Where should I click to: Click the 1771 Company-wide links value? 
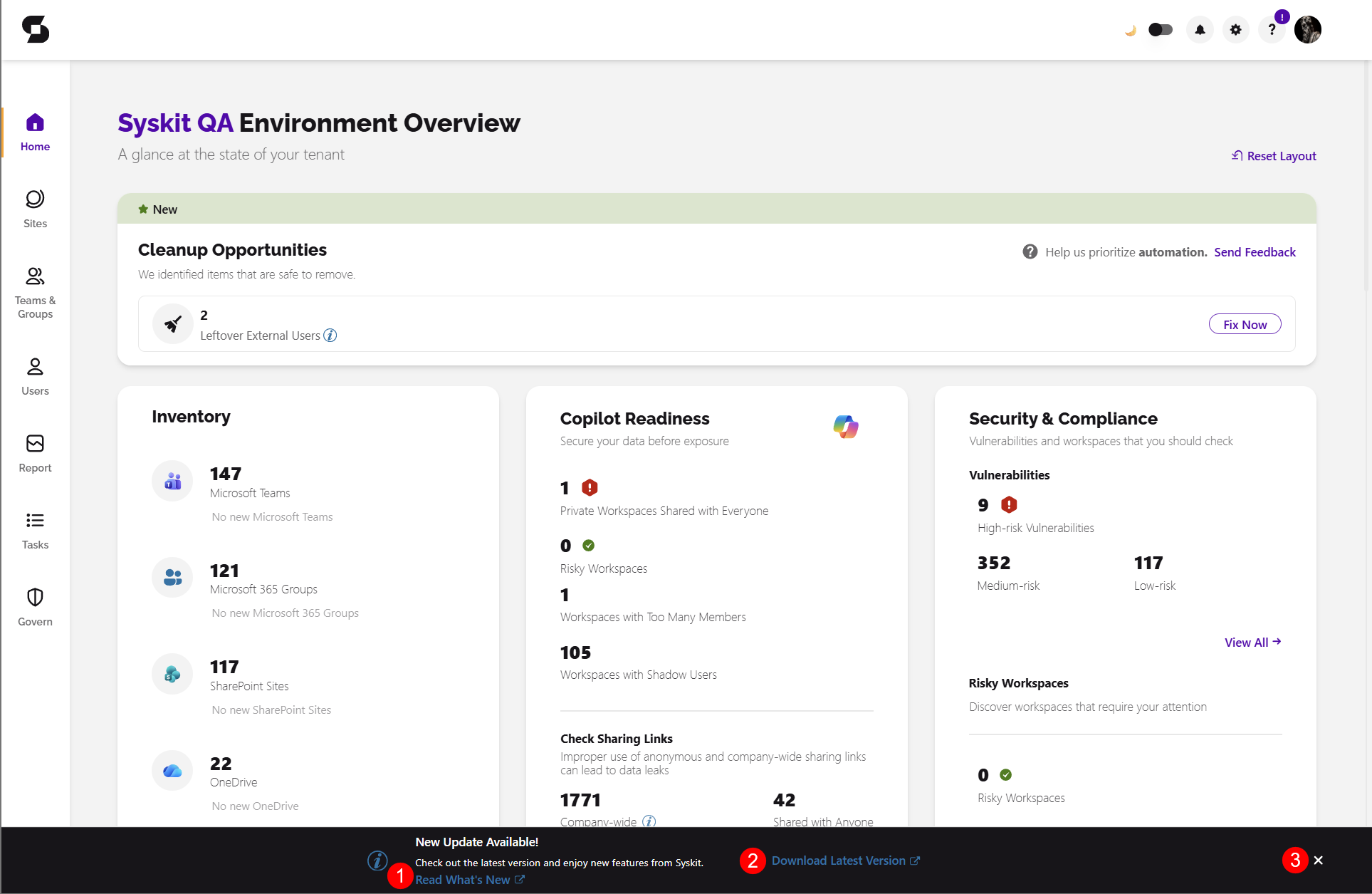[580, 800]
